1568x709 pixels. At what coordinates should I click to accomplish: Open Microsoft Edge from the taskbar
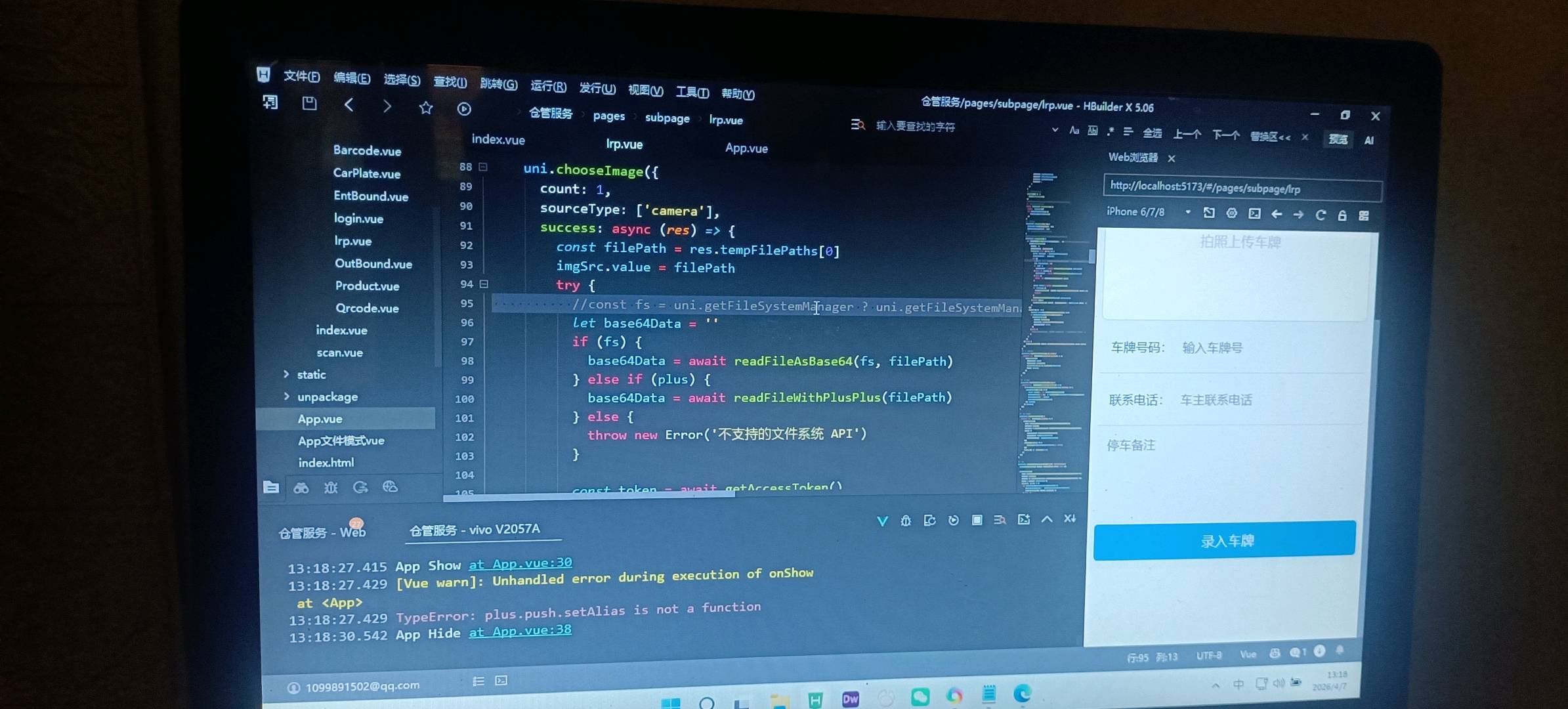(x=1022, y=694)
